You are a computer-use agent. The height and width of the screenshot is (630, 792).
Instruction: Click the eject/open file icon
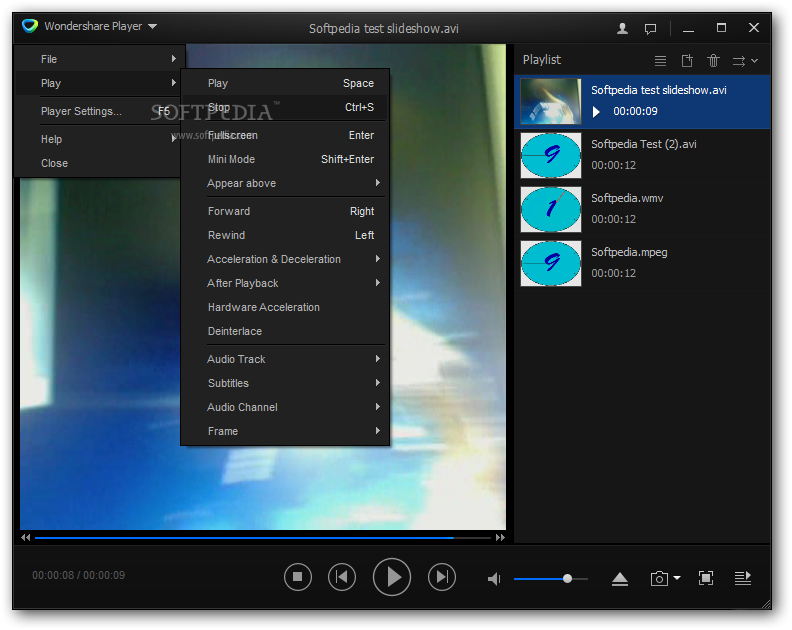click(x=620, y=579)
